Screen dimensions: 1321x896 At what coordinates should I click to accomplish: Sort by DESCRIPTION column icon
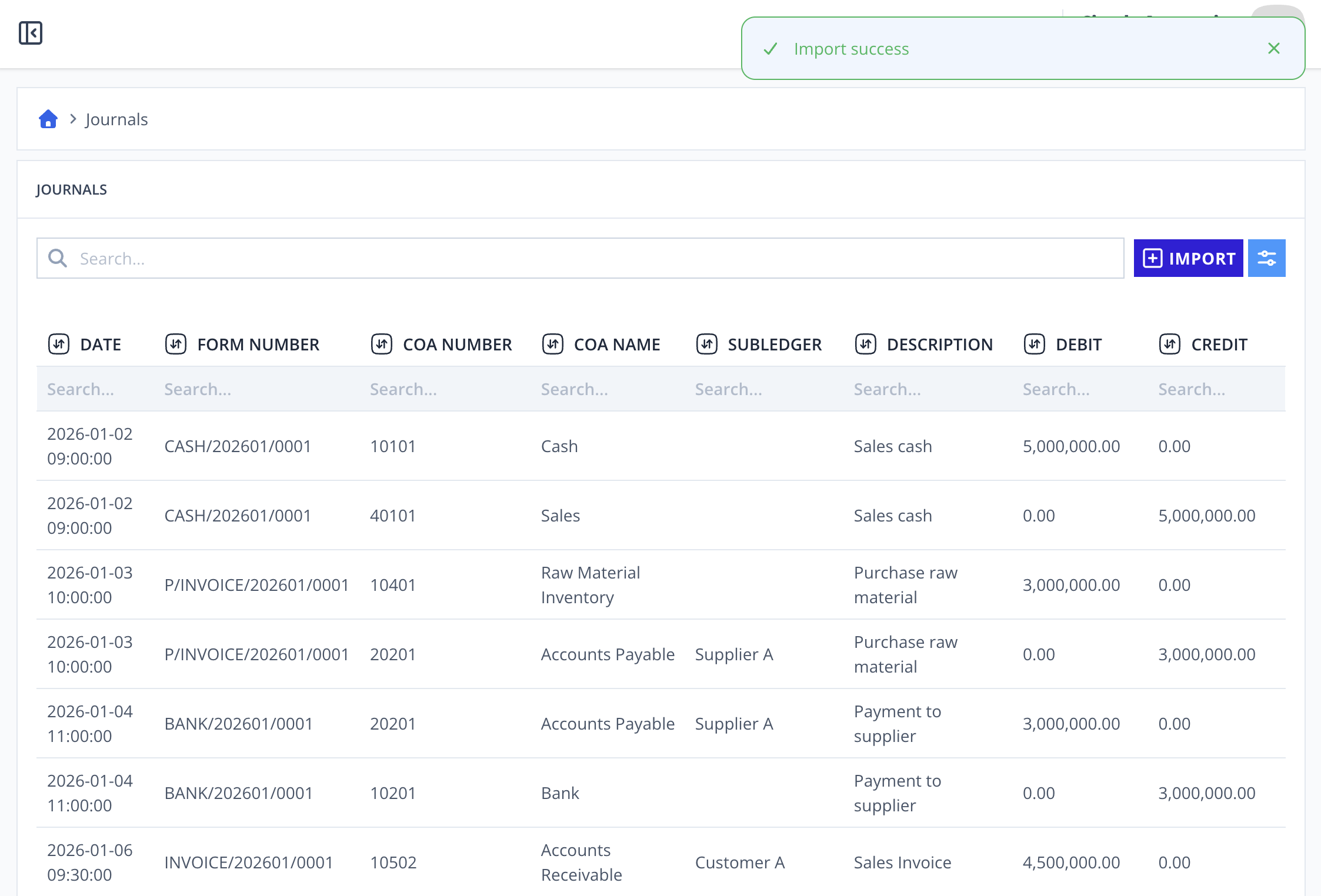[x=866, y=344]
